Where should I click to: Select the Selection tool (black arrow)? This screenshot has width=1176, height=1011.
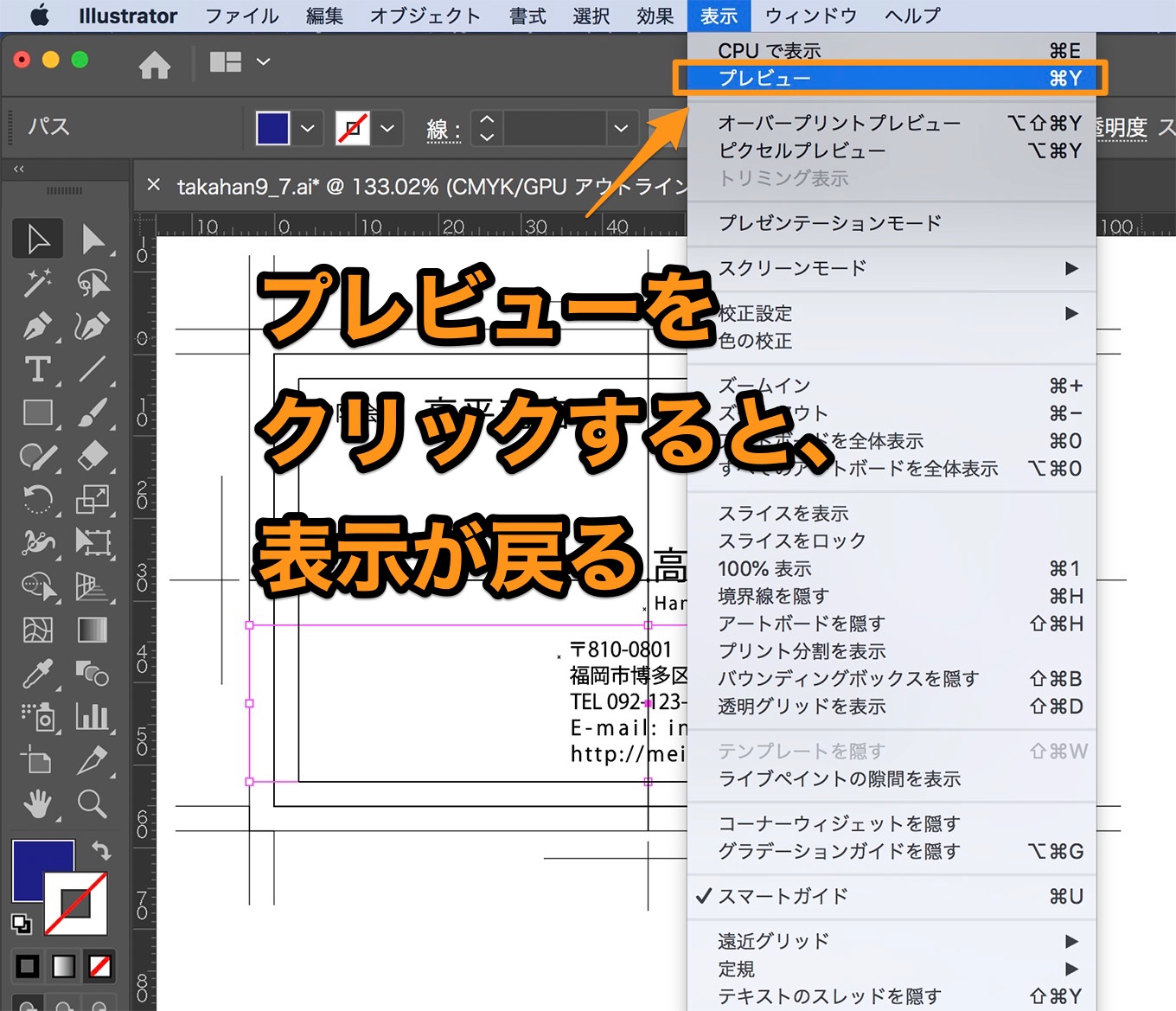(x=38, y=240)
